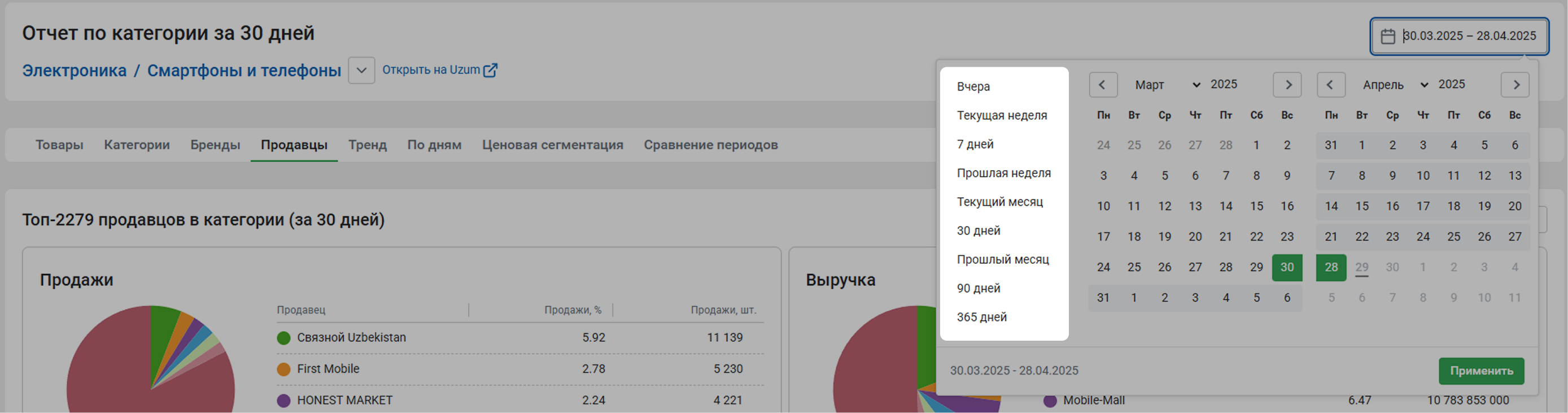The width and height of the screenshot is (1568, 413).
Task: Click Связной Uzbekistan seller row
Action: click(520, 338)
